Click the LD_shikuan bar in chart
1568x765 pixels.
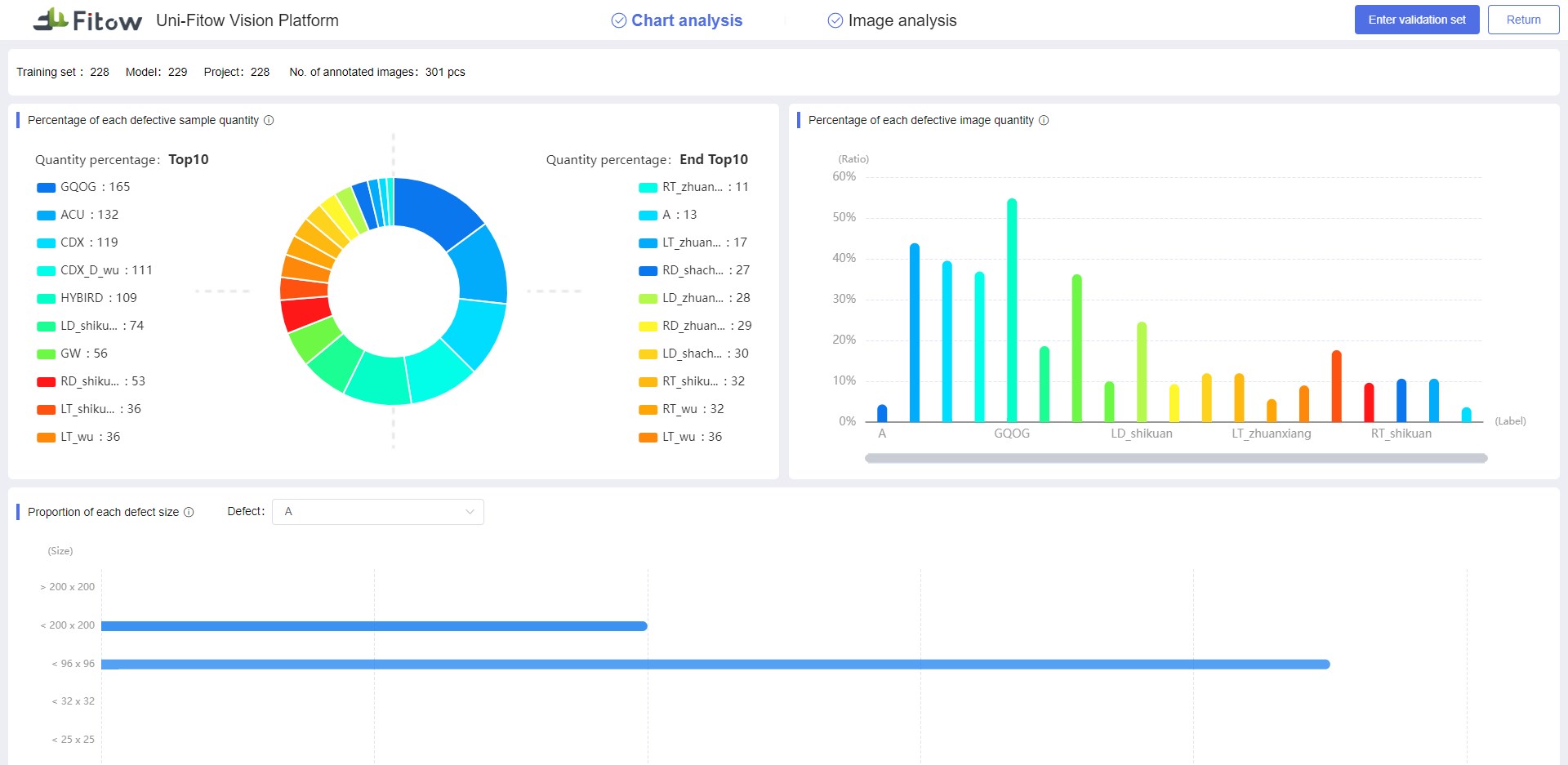pyautogui.click(x=1142, y=372)
